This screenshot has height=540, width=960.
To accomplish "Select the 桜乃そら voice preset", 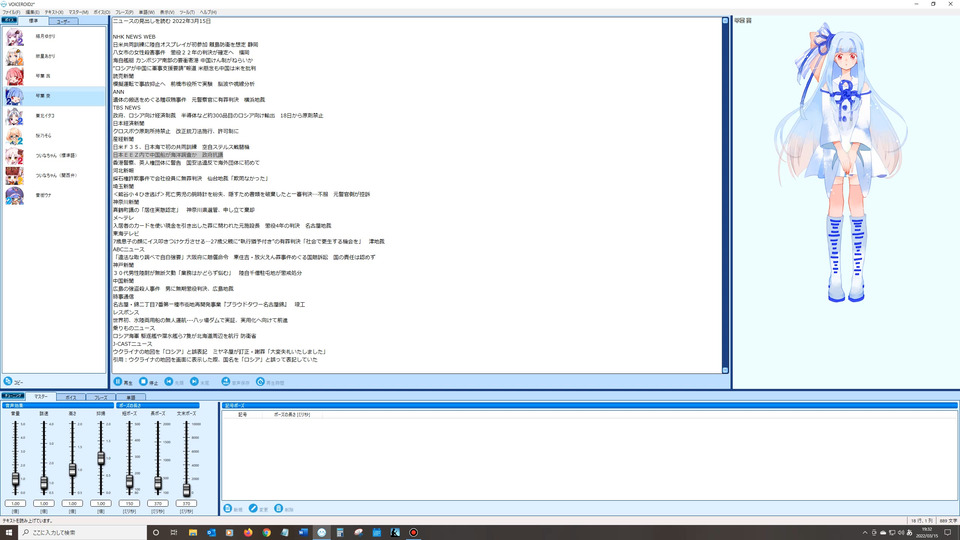I will click(x=54, y=135).
